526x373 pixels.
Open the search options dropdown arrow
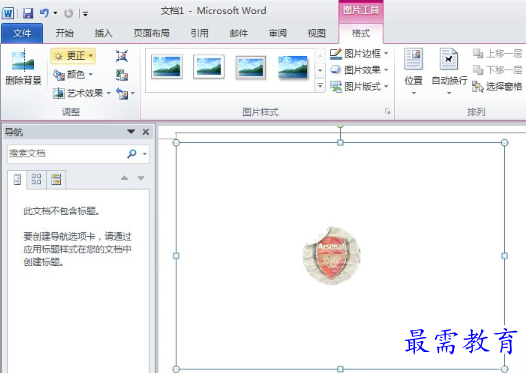(x=145, y=154)
